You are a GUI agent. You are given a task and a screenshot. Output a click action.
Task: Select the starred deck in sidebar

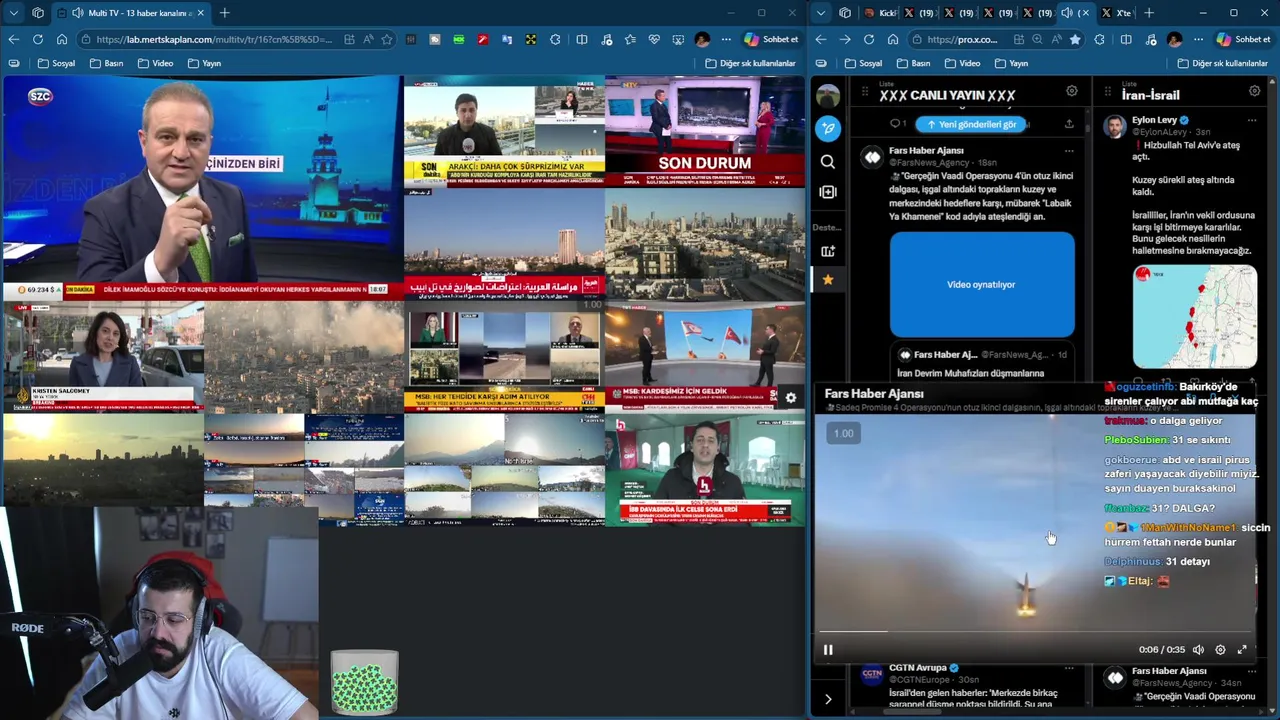pos(828,280)
